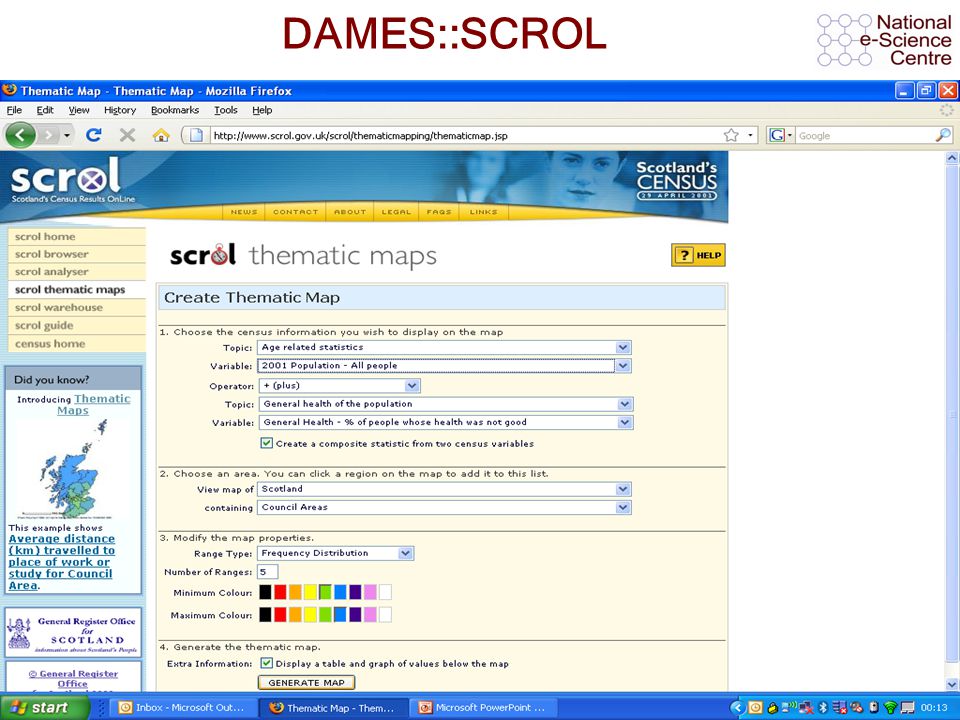The width and height of the screenshot is (960, 720).
Task: Open the Firefox Help menu
Action: (x=262, y=110)
